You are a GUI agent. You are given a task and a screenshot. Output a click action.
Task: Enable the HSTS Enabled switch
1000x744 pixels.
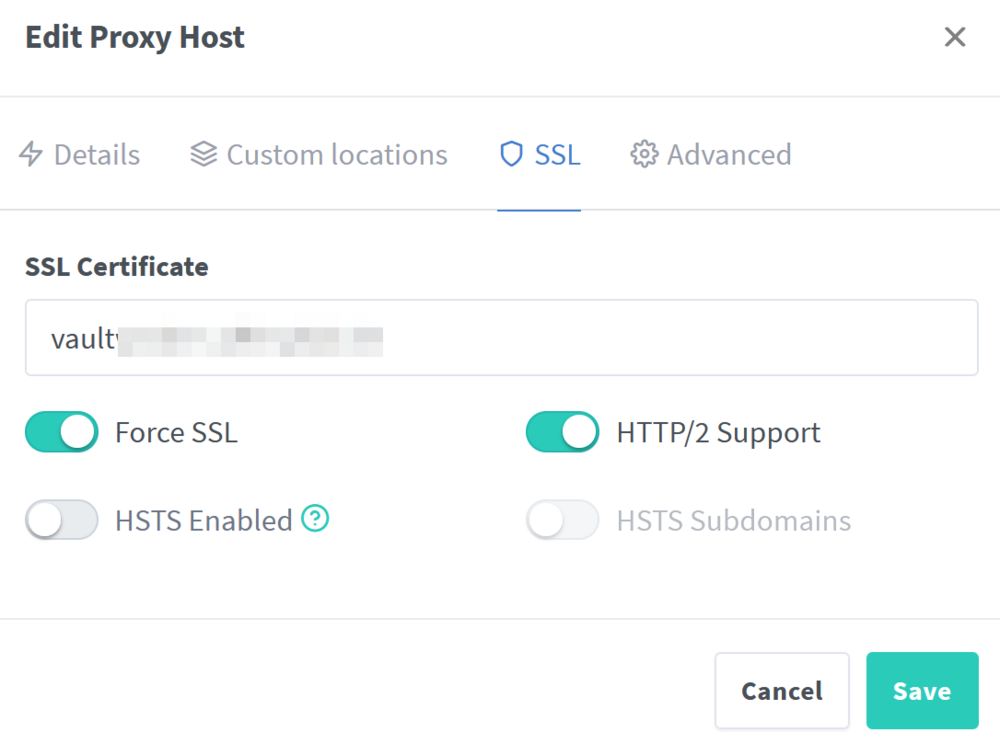tap(62, 520)
